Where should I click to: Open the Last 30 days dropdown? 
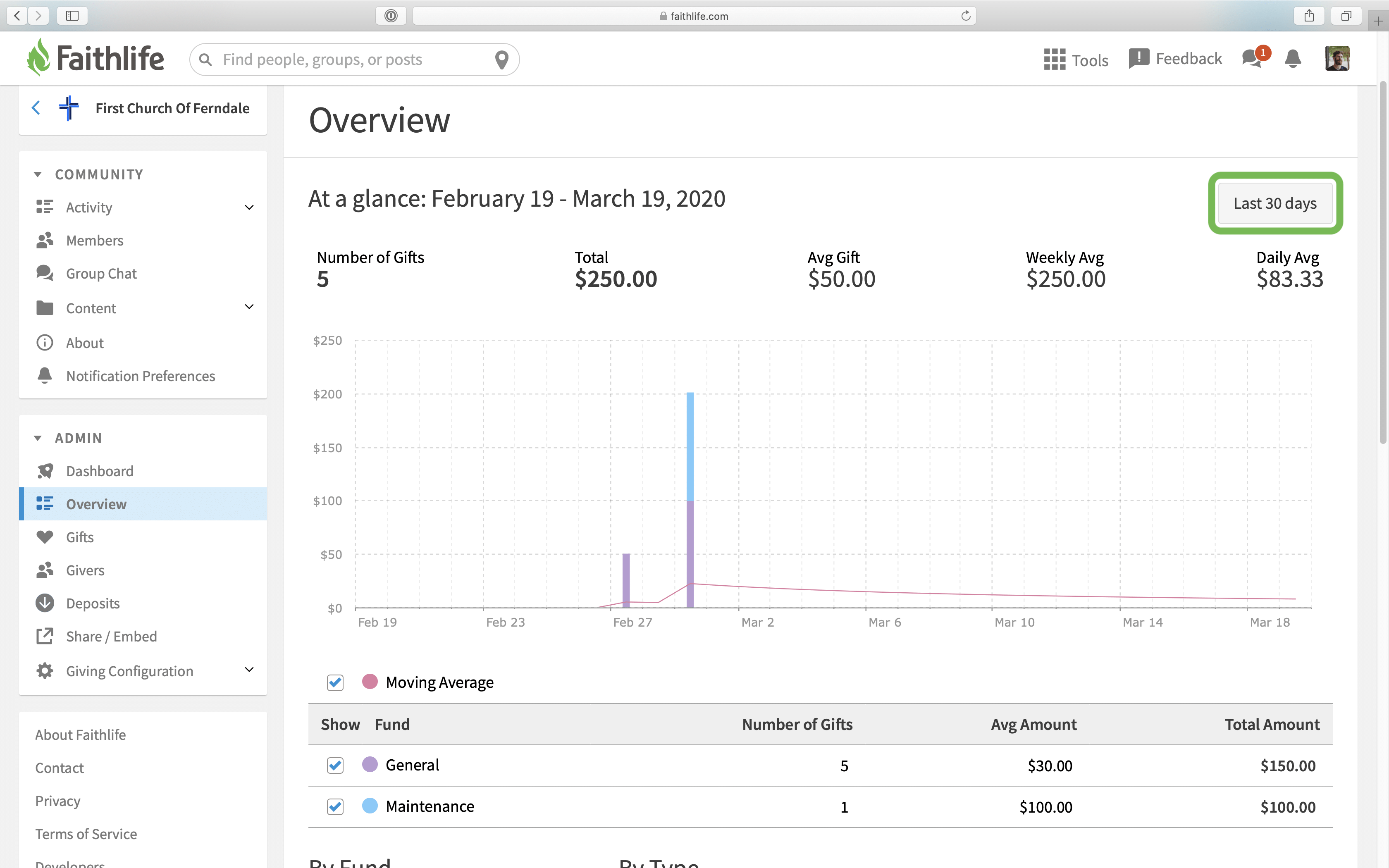(x=1275, y=203)
